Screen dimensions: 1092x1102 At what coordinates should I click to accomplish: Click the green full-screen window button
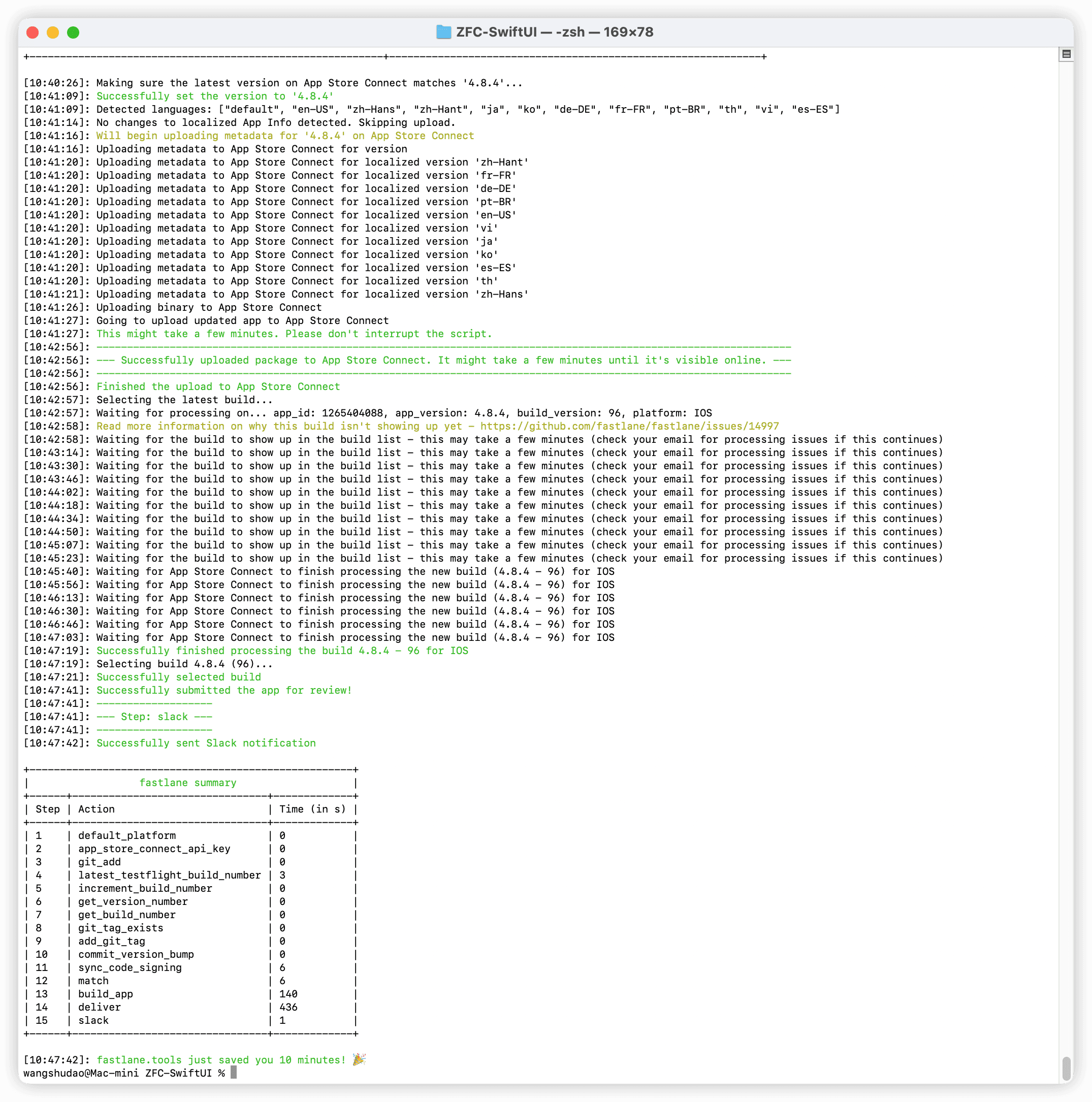pyautogui.click(x=73, y=33)
